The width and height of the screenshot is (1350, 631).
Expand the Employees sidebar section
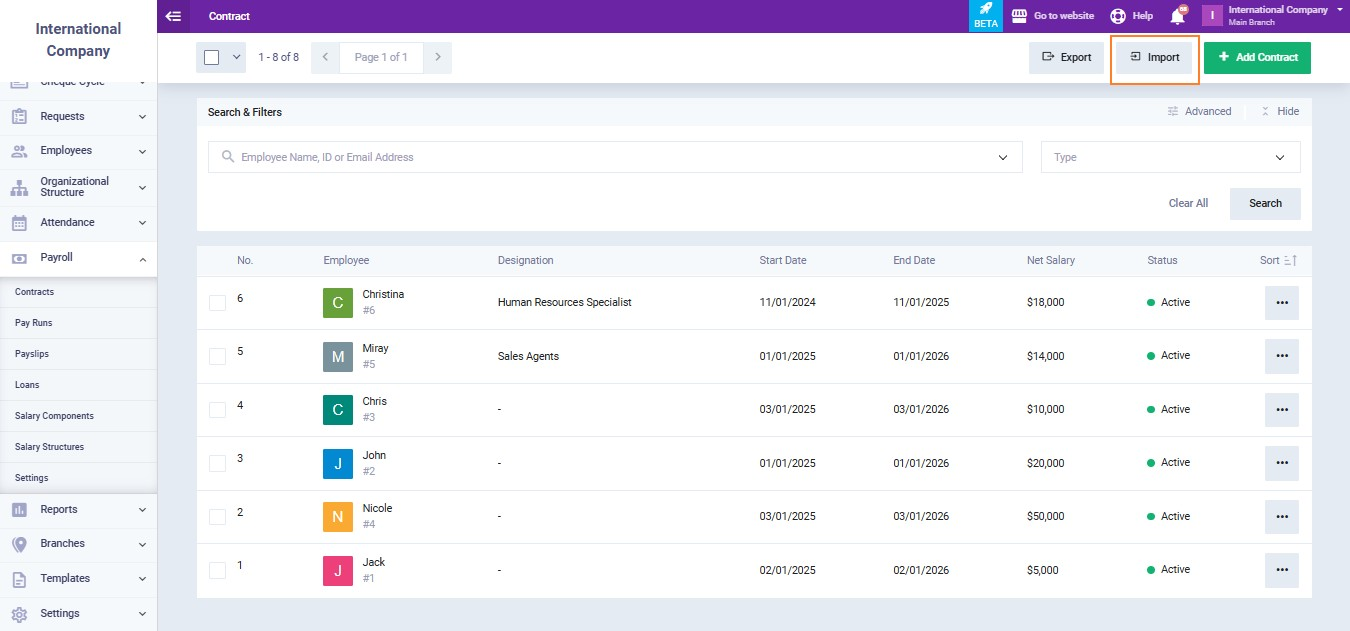pos(78,151)
